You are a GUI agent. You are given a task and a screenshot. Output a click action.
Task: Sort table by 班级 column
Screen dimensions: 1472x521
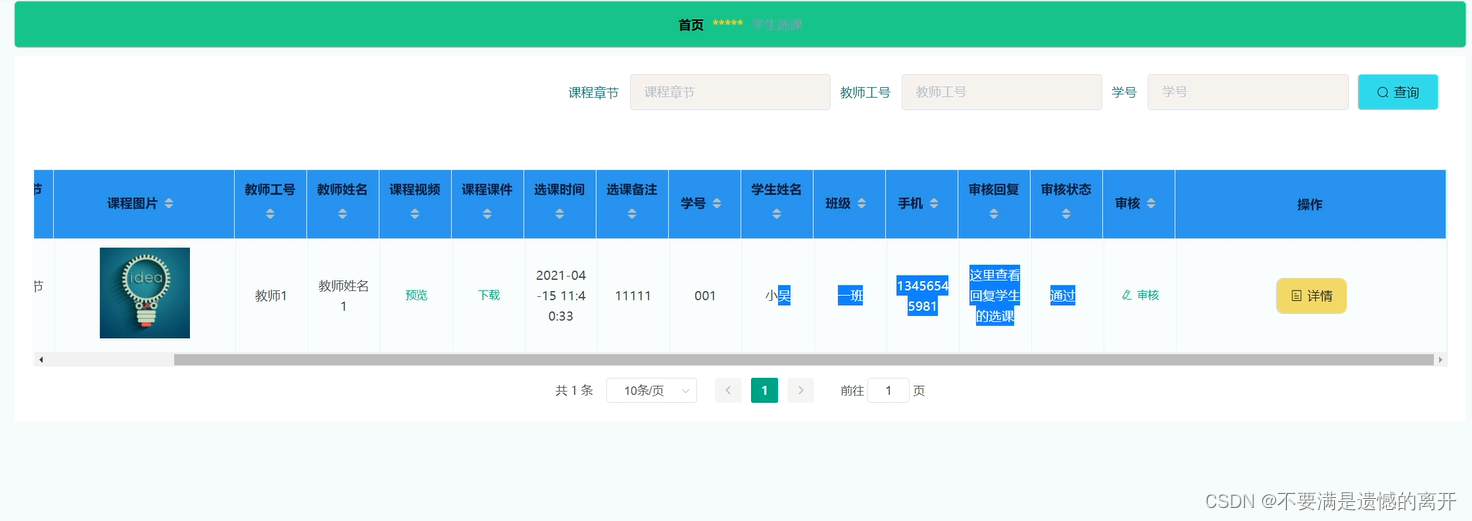point(862,204)
